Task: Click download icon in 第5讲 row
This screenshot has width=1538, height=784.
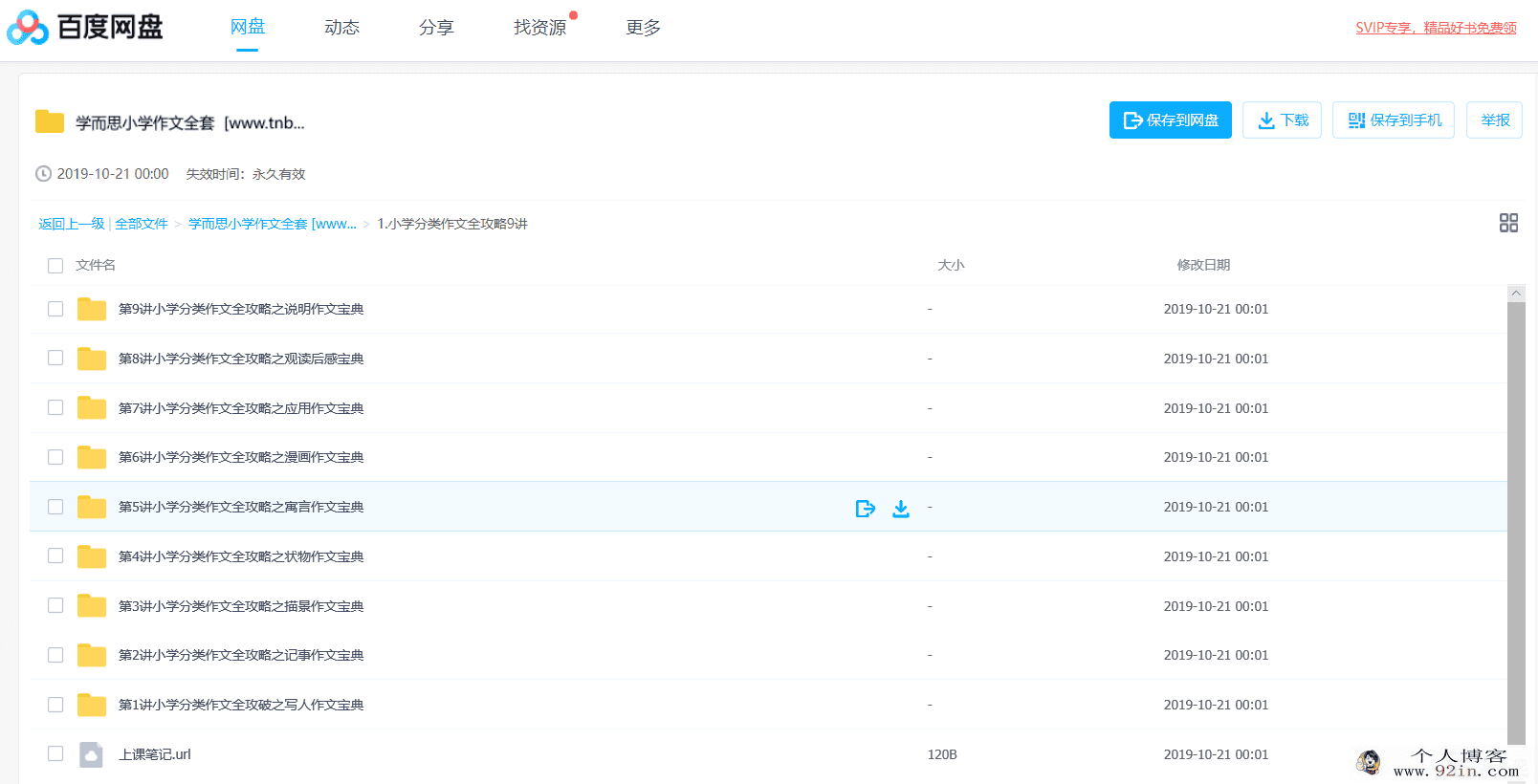Action: [x=901, y=509]
